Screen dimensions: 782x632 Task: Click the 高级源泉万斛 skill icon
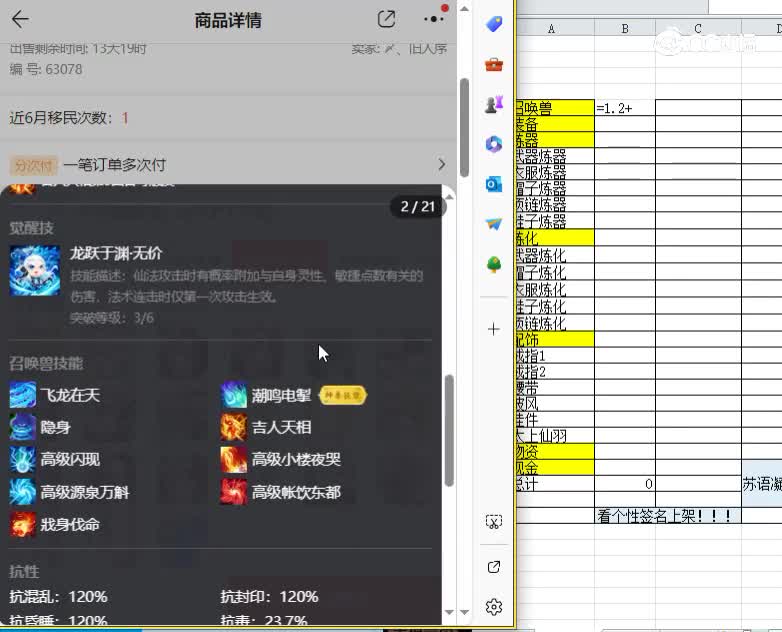22,492
